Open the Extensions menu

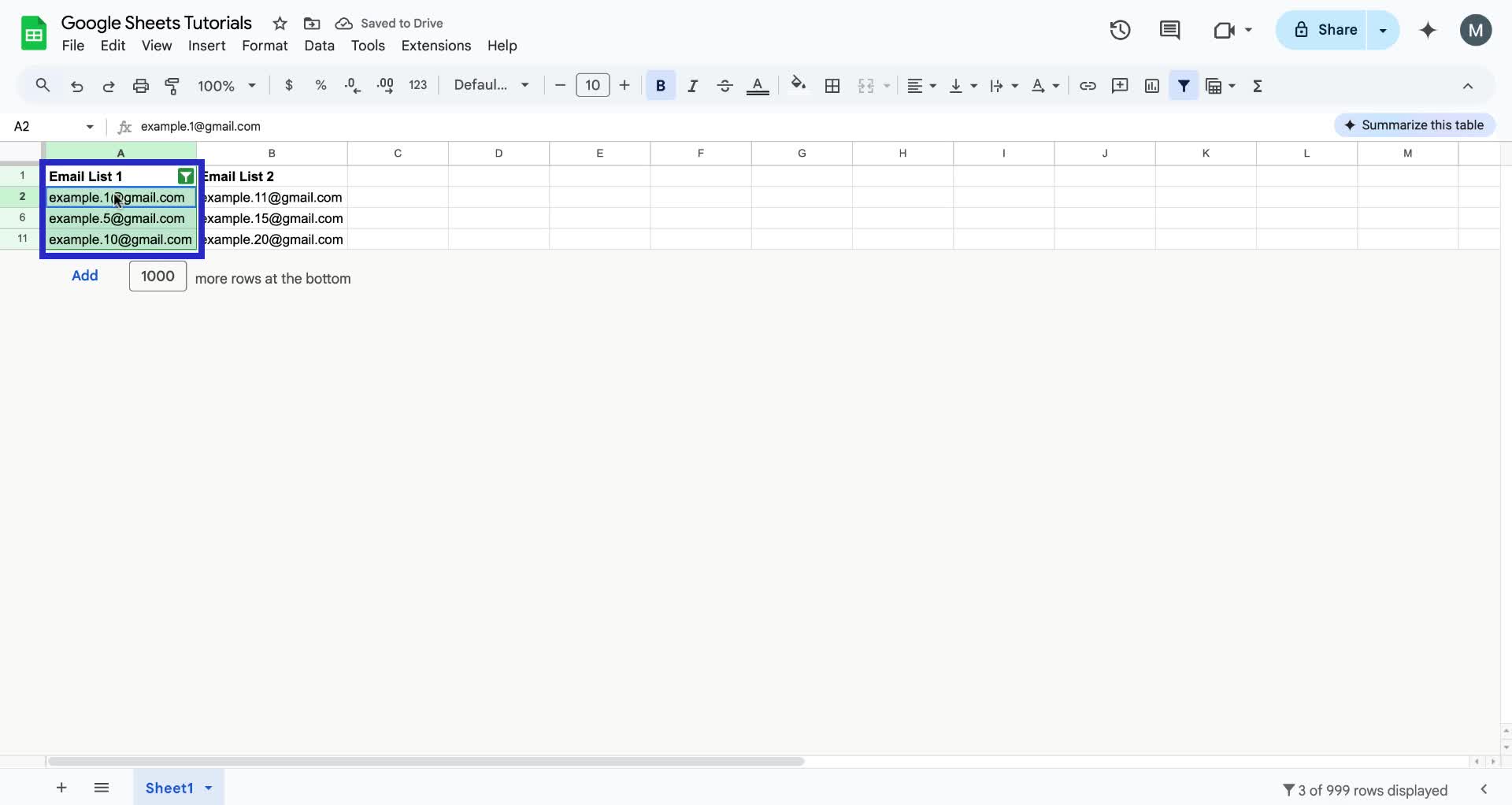[435, 46]
